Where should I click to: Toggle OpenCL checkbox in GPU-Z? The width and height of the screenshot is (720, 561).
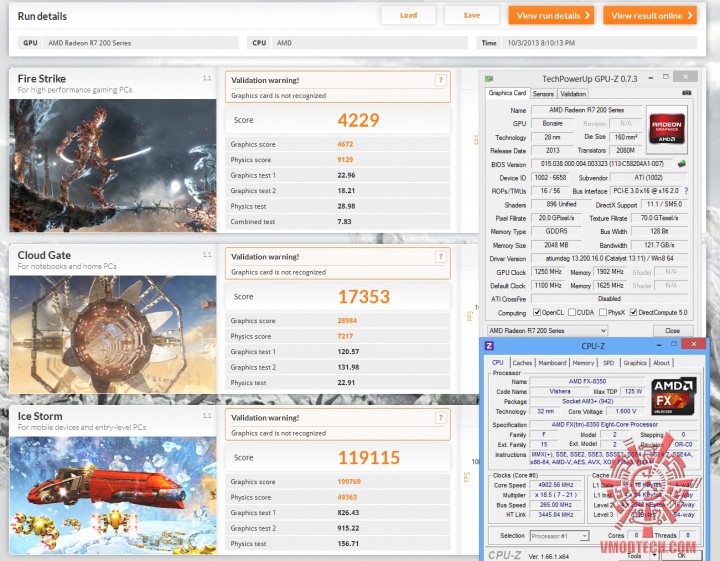[x=537, y=313]
